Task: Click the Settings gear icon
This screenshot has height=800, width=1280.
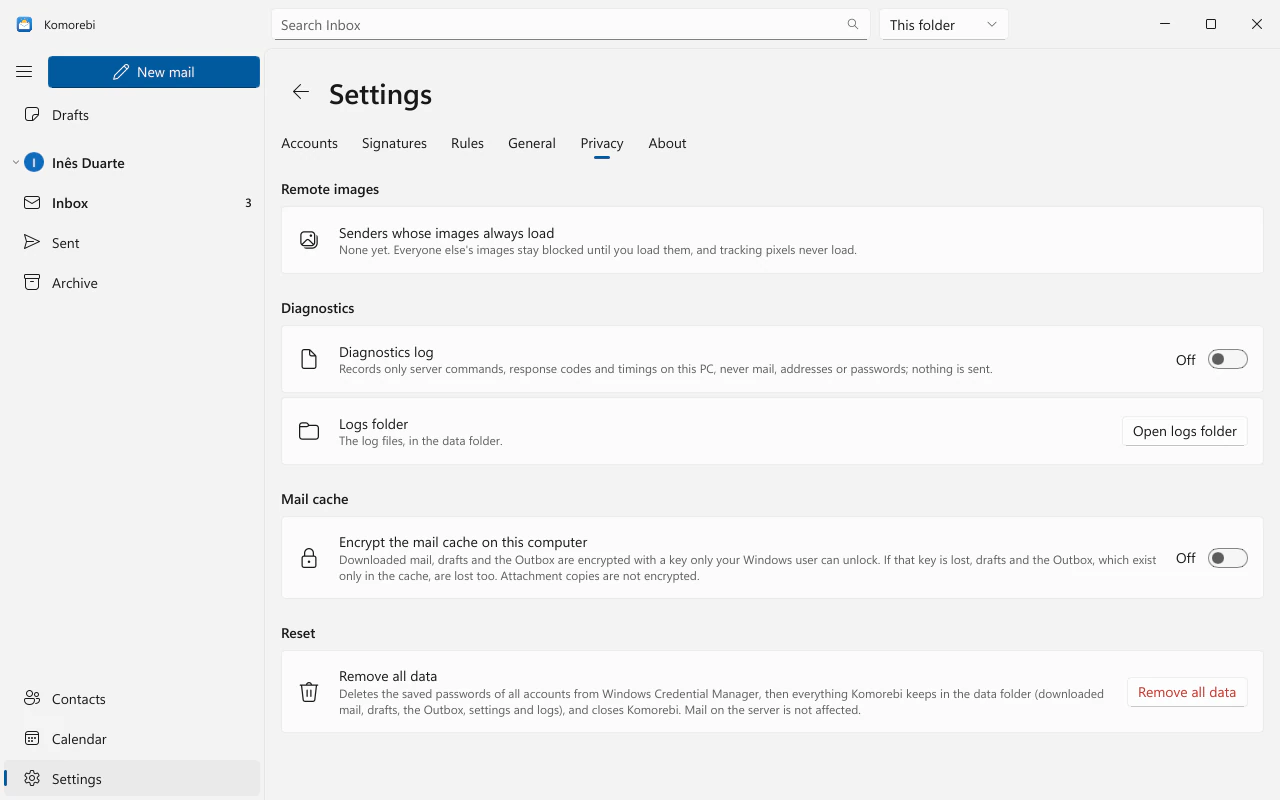Action: (32, 779)
